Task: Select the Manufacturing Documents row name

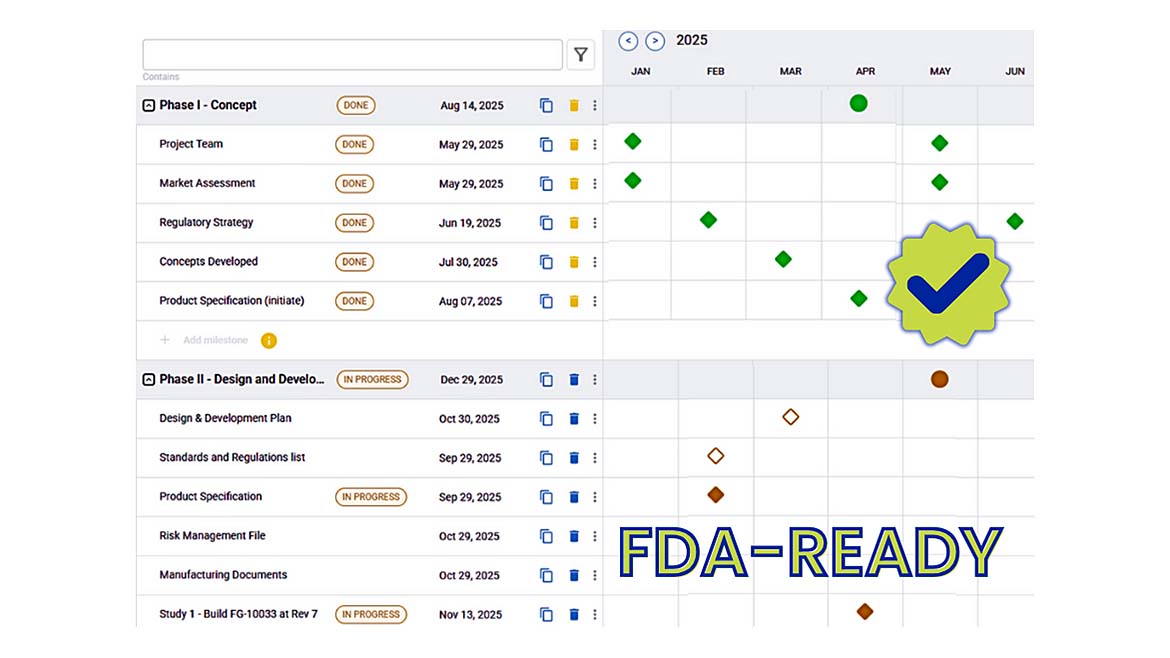Action: 223,575
